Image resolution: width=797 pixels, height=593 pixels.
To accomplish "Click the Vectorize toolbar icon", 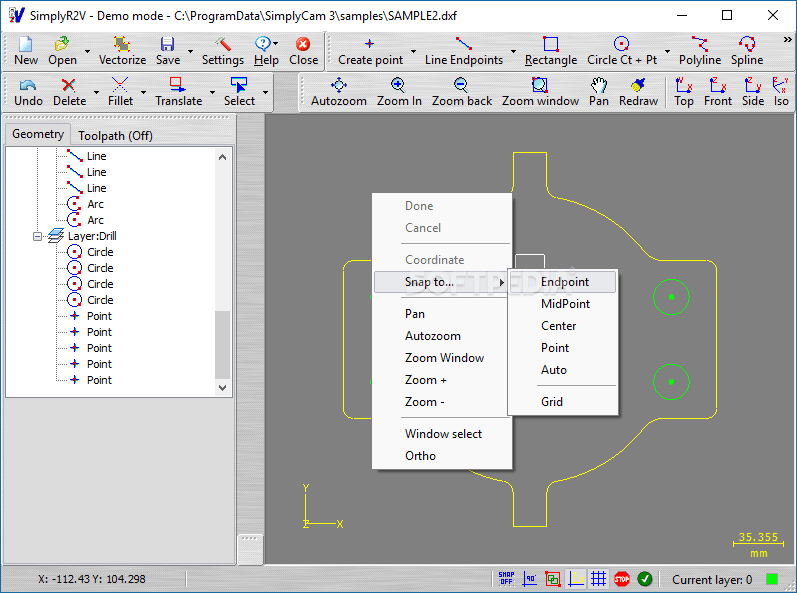I will pos(122,50).
